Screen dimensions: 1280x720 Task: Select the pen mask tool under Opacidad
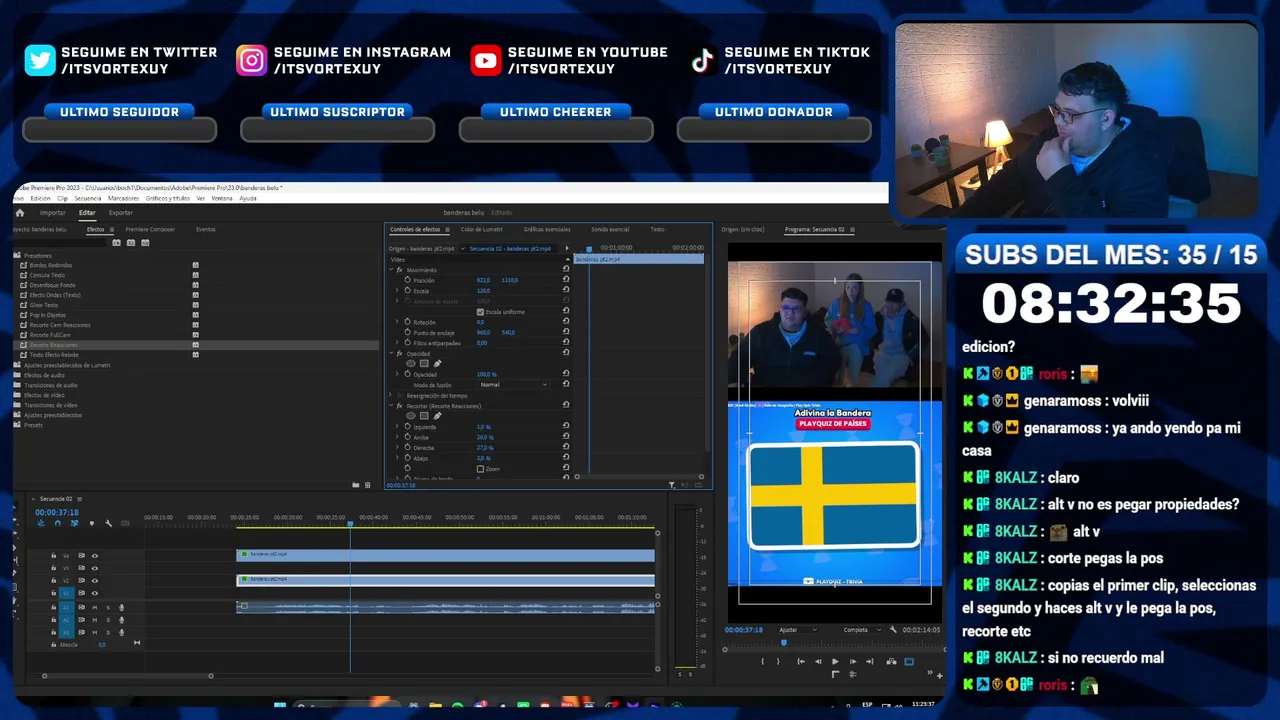coord(437,363)
